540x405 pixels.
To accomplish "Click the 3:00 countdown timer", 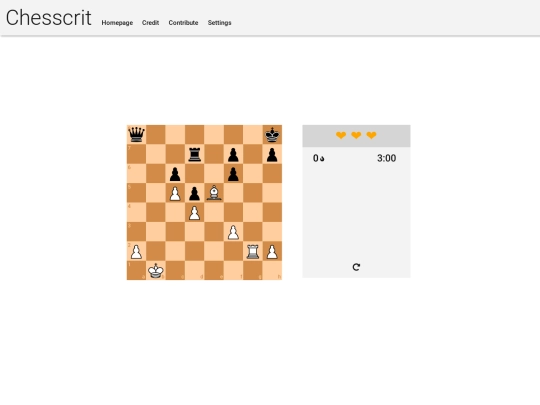I will [386, 158].
